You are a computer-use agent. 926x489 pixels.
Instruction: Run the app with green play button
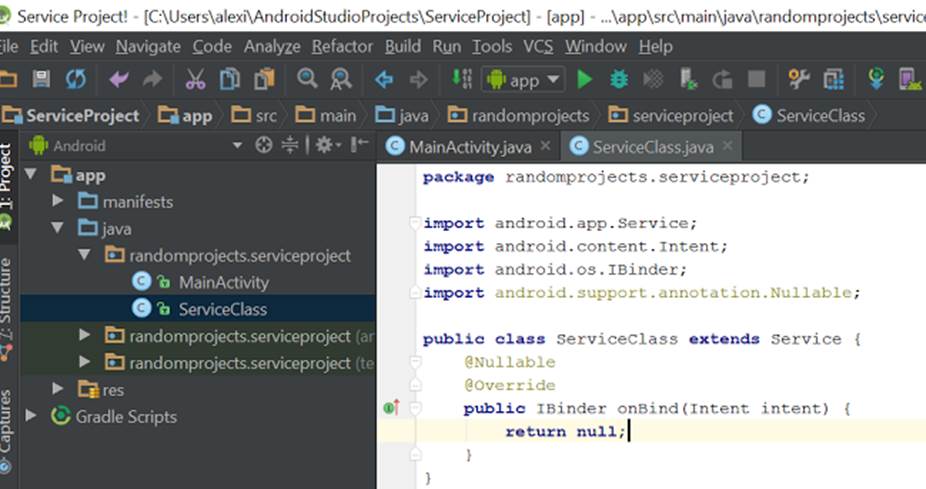(584, 79)
